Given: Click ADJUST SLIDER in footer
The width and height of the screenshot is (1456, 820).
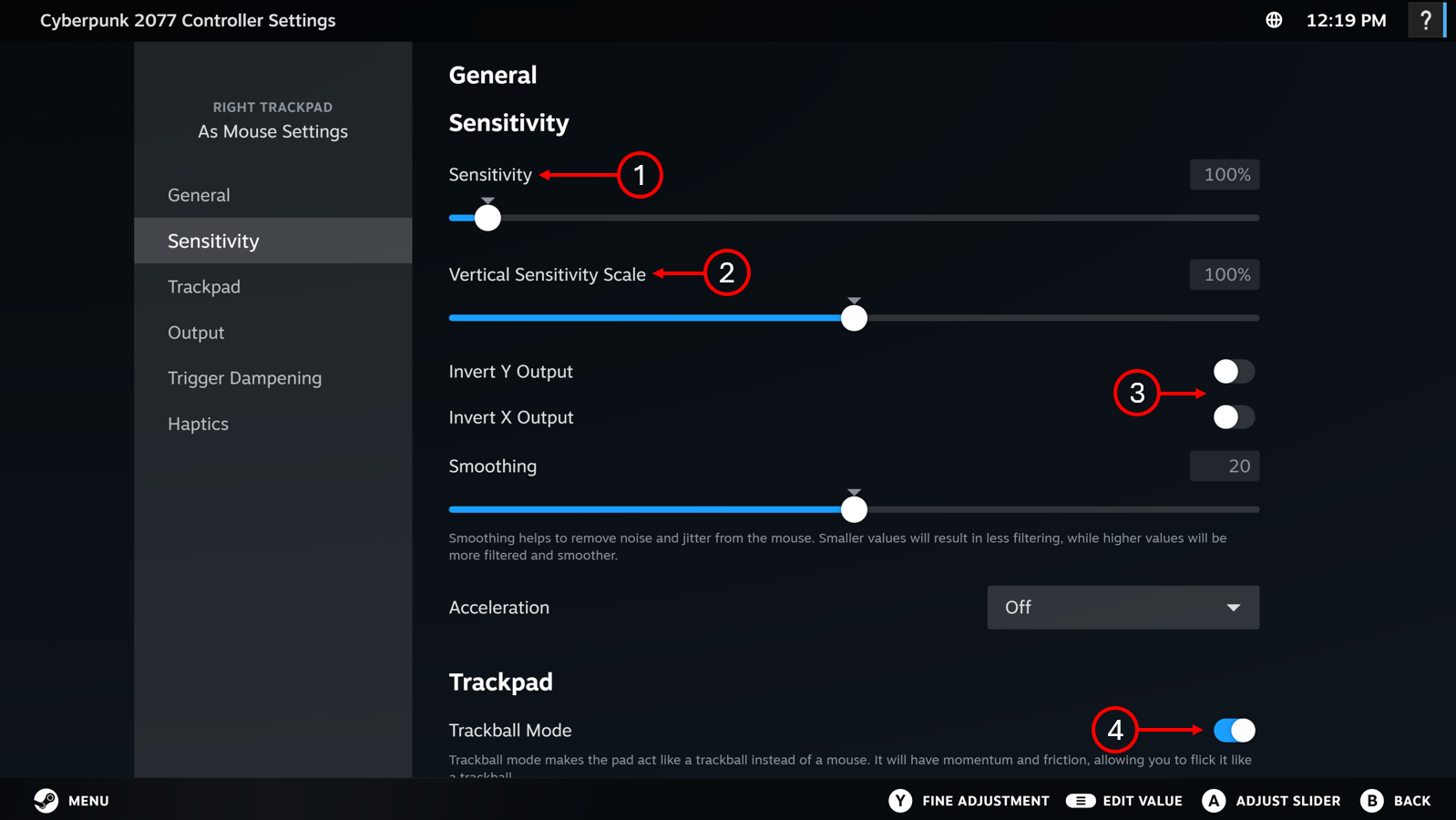Looking at the screenshot, I should (x=1288, y=801).
